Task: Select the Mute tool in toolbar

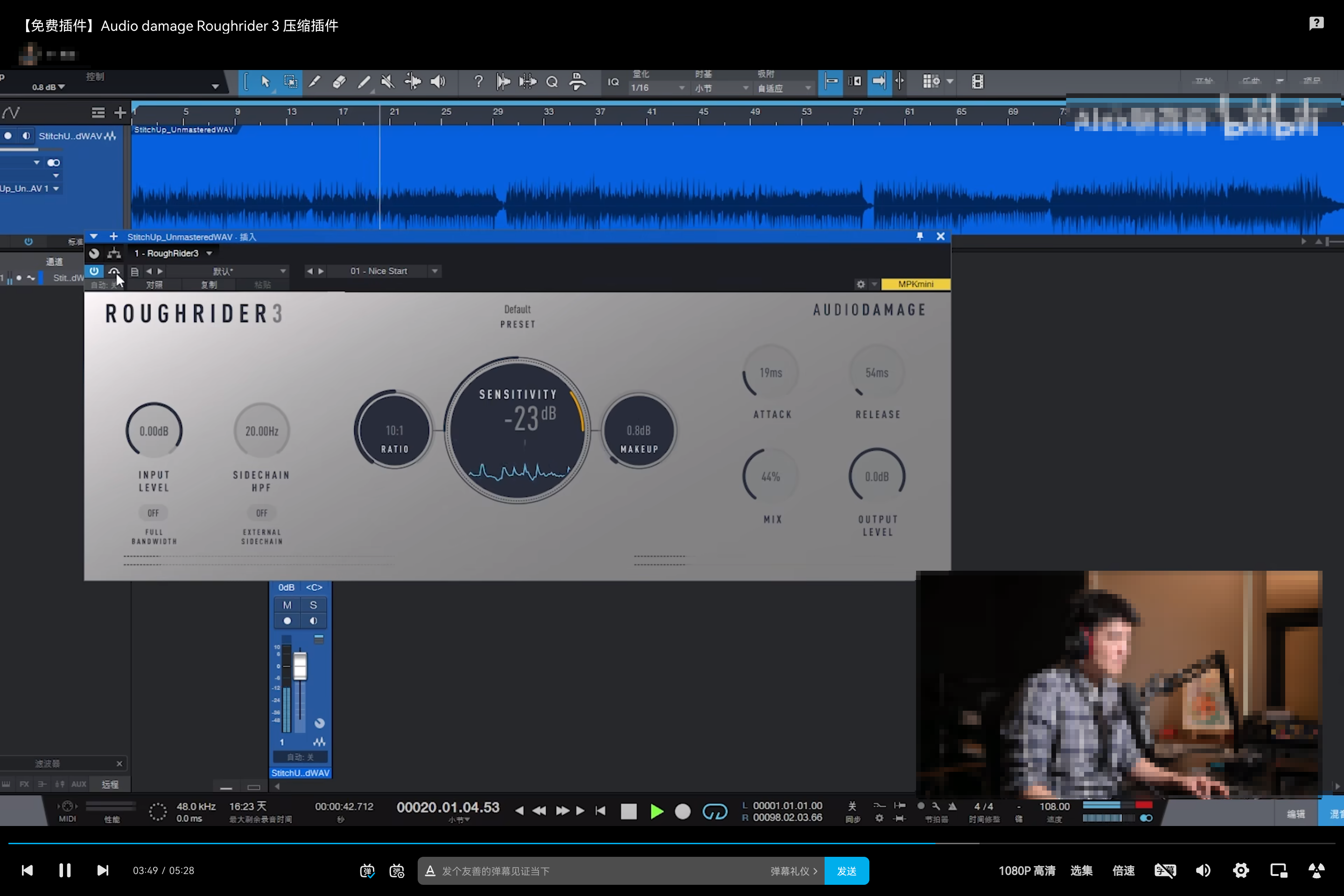Action: [x=388, y=82]
